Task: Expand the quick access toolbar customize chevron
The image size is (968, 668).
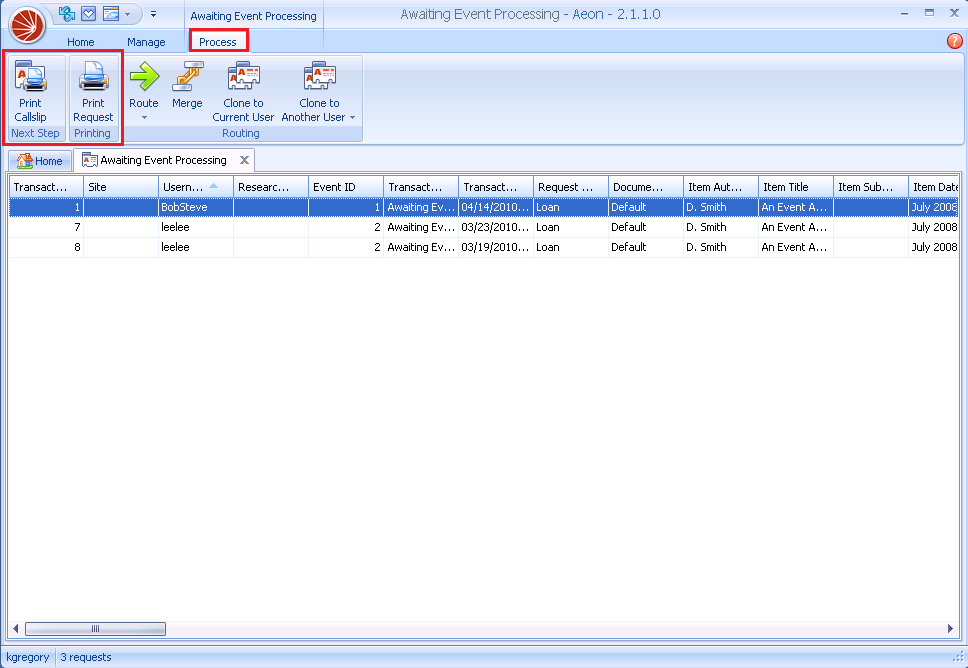Action: 154,15
